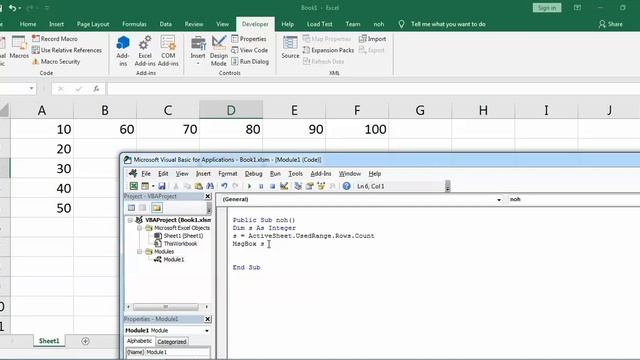This screenshot has height=360, width=640.
Task: Select column D header
Action: 231,110
